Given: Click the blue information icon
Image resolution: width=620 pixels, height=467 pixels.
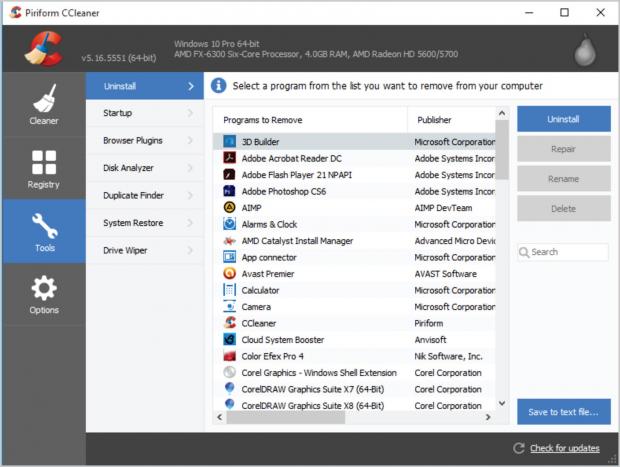Looking at the screenshot, I should tap(219, 86).
